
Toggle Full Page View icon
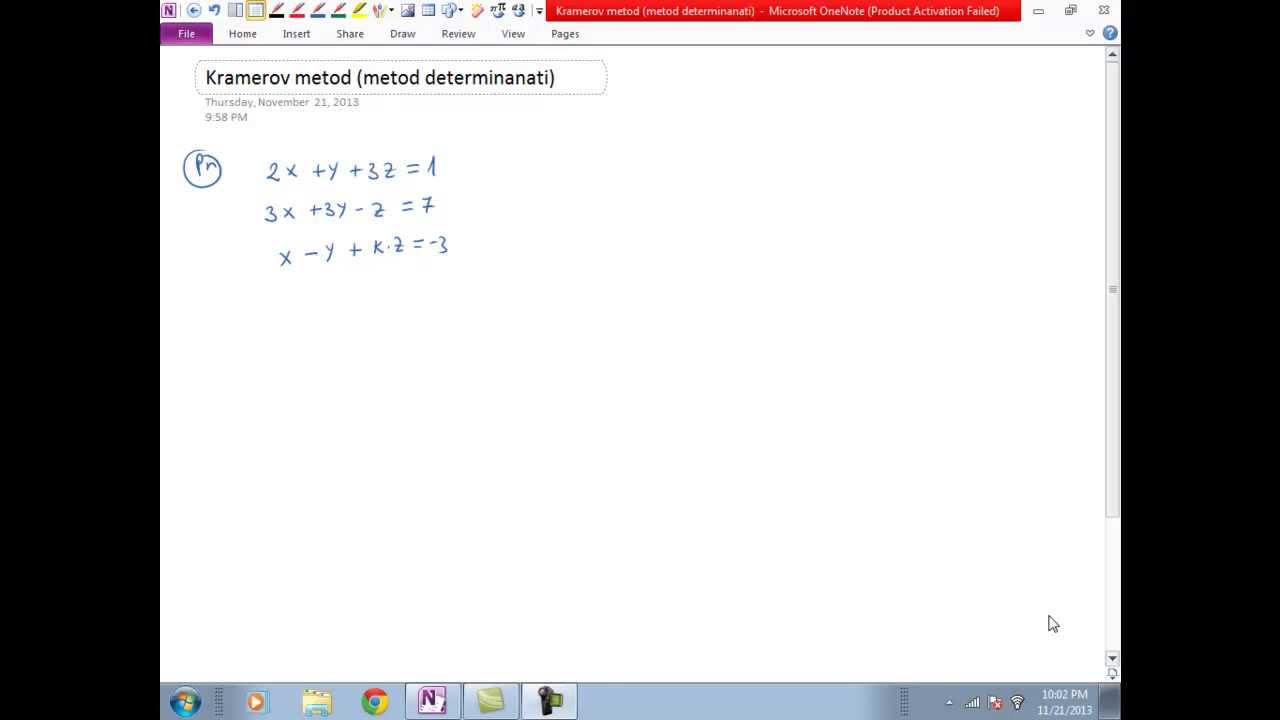click(x=255, y=10)
